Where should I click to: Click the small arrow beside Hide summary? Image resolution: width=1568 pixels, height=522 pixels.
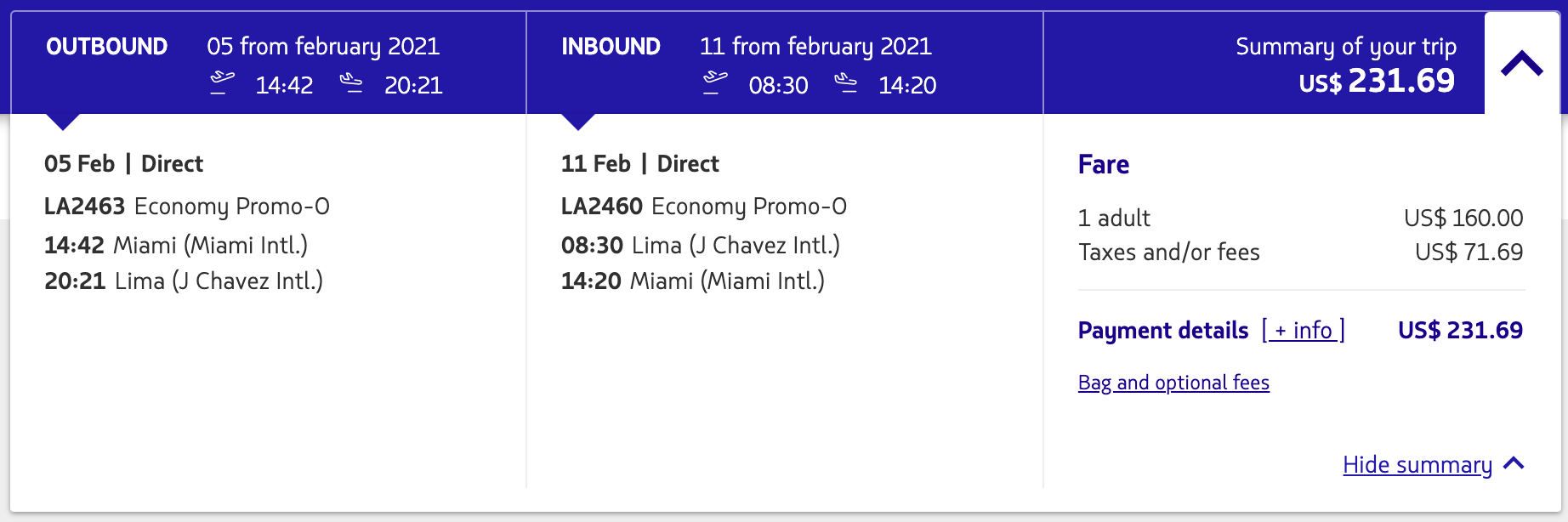[1514, 463]
